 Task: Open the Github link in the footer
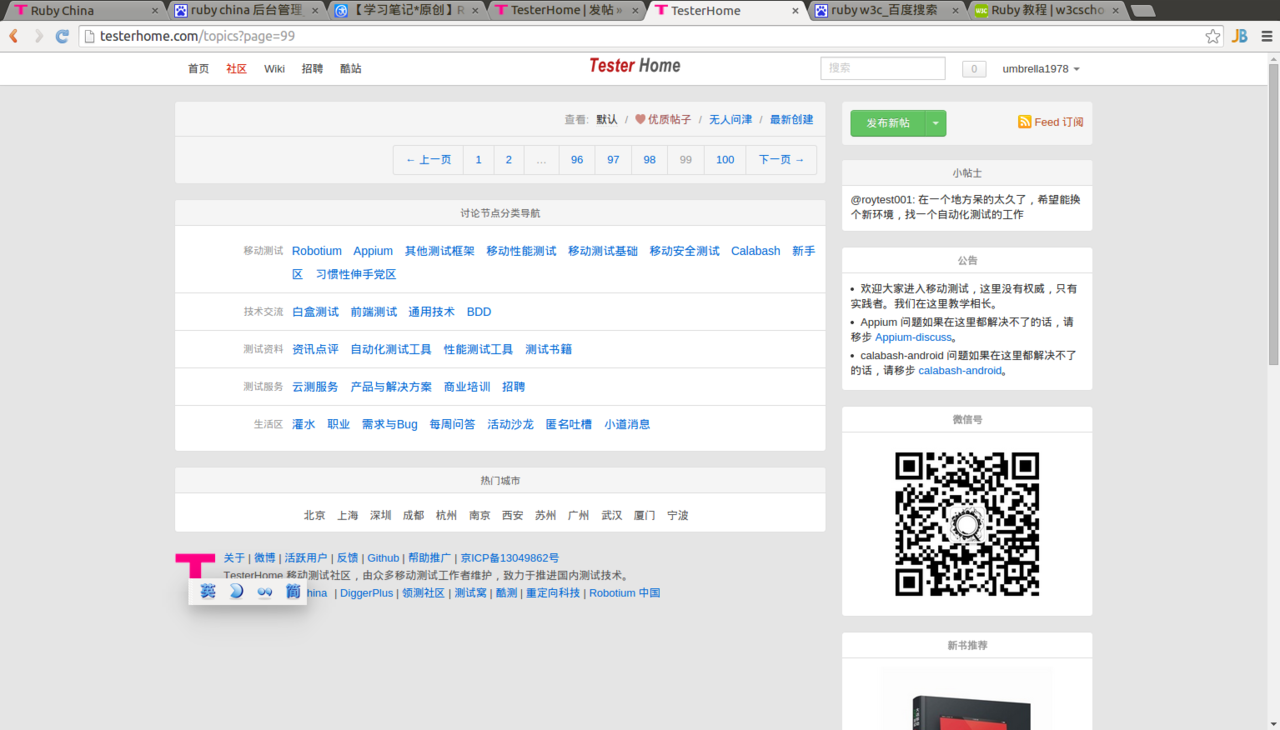pos(383,557)
